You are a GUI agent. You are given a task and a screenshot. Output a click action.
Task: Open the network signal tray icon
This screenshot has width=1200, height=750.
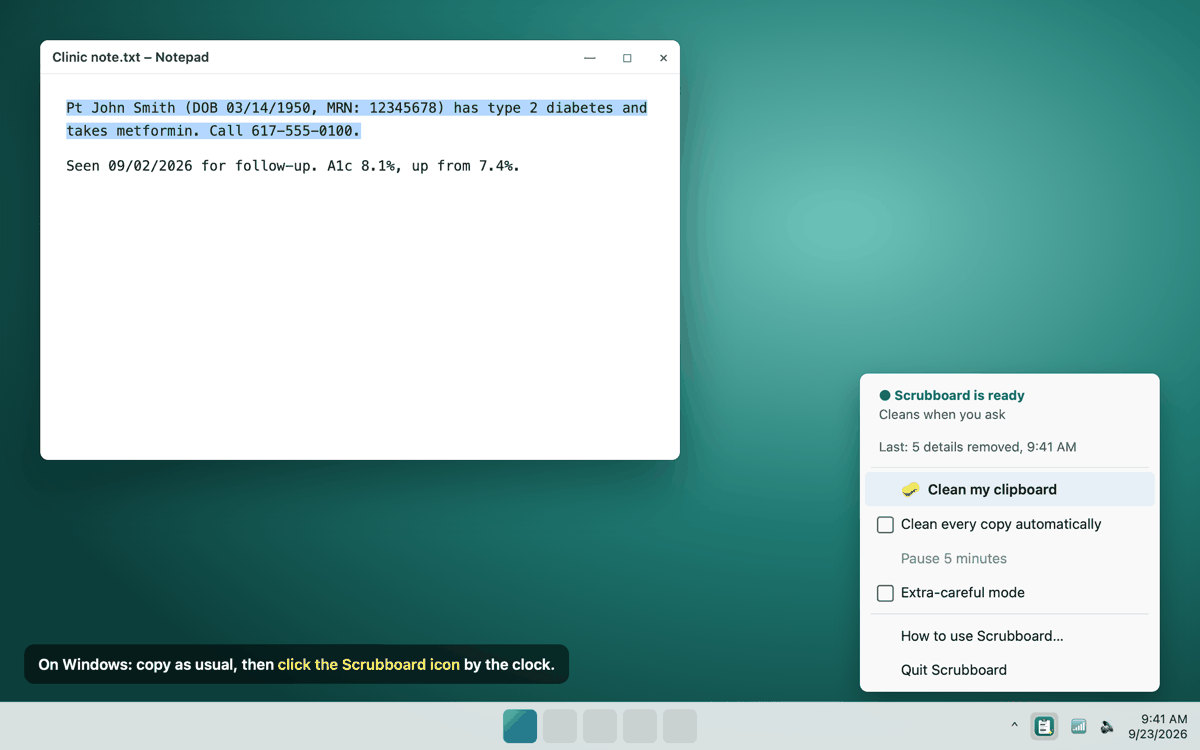1078,726
